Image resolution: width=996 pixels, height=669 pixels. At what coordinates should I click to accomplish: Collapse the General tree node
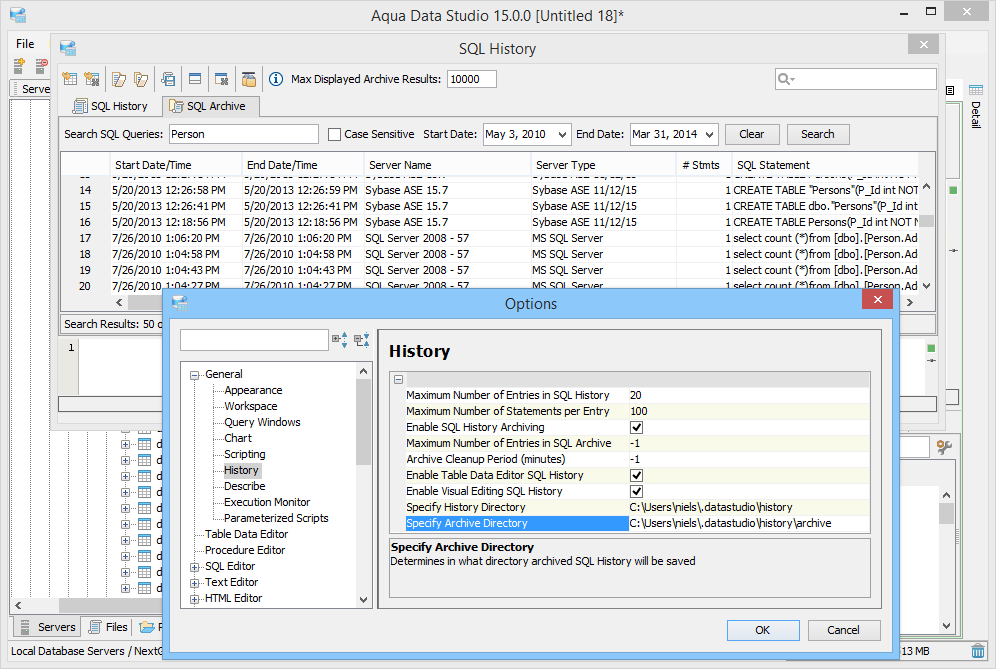point(194,375)
